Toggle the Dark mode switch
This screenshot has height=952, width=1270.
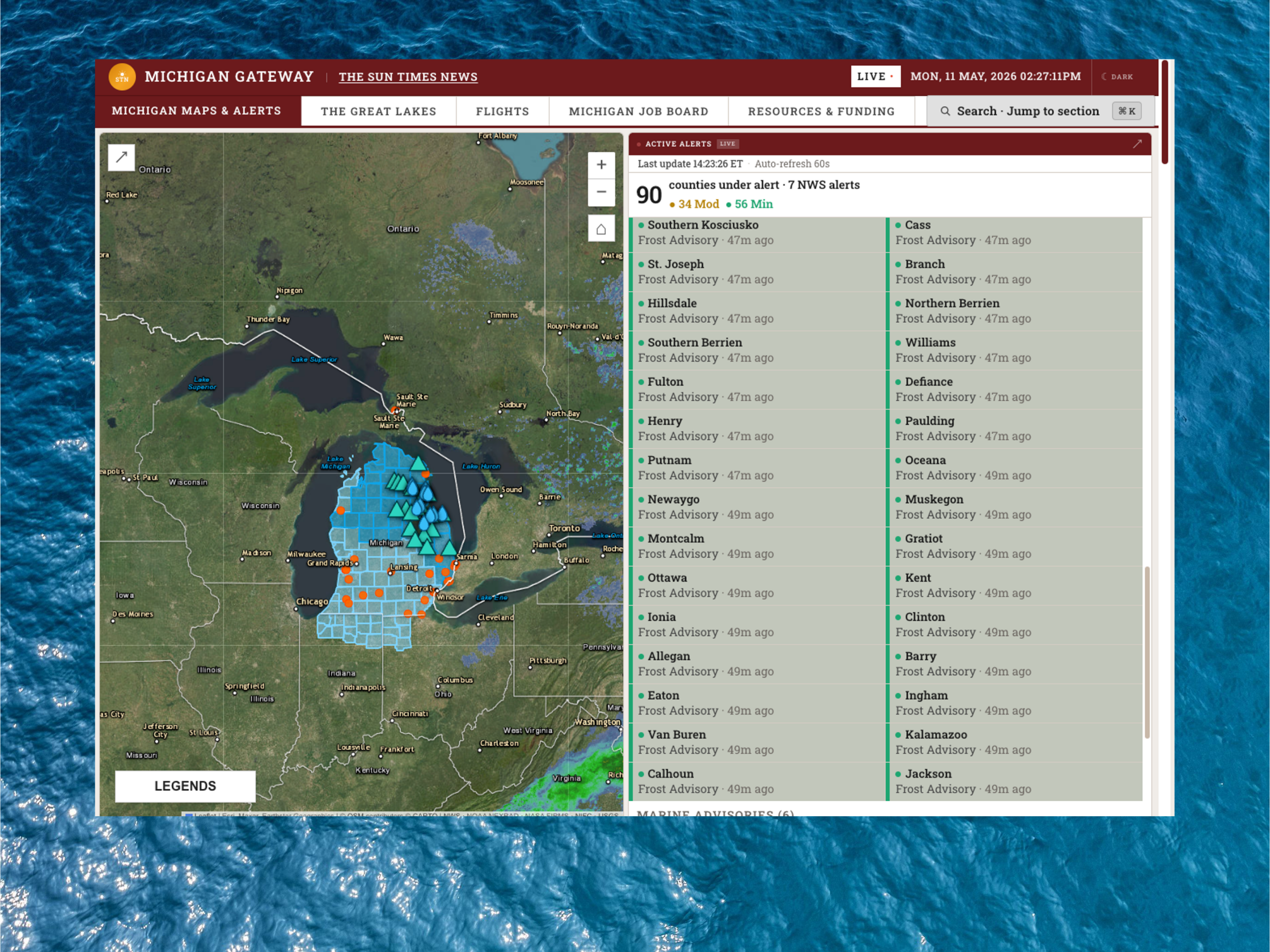[x=1117, y=76]
